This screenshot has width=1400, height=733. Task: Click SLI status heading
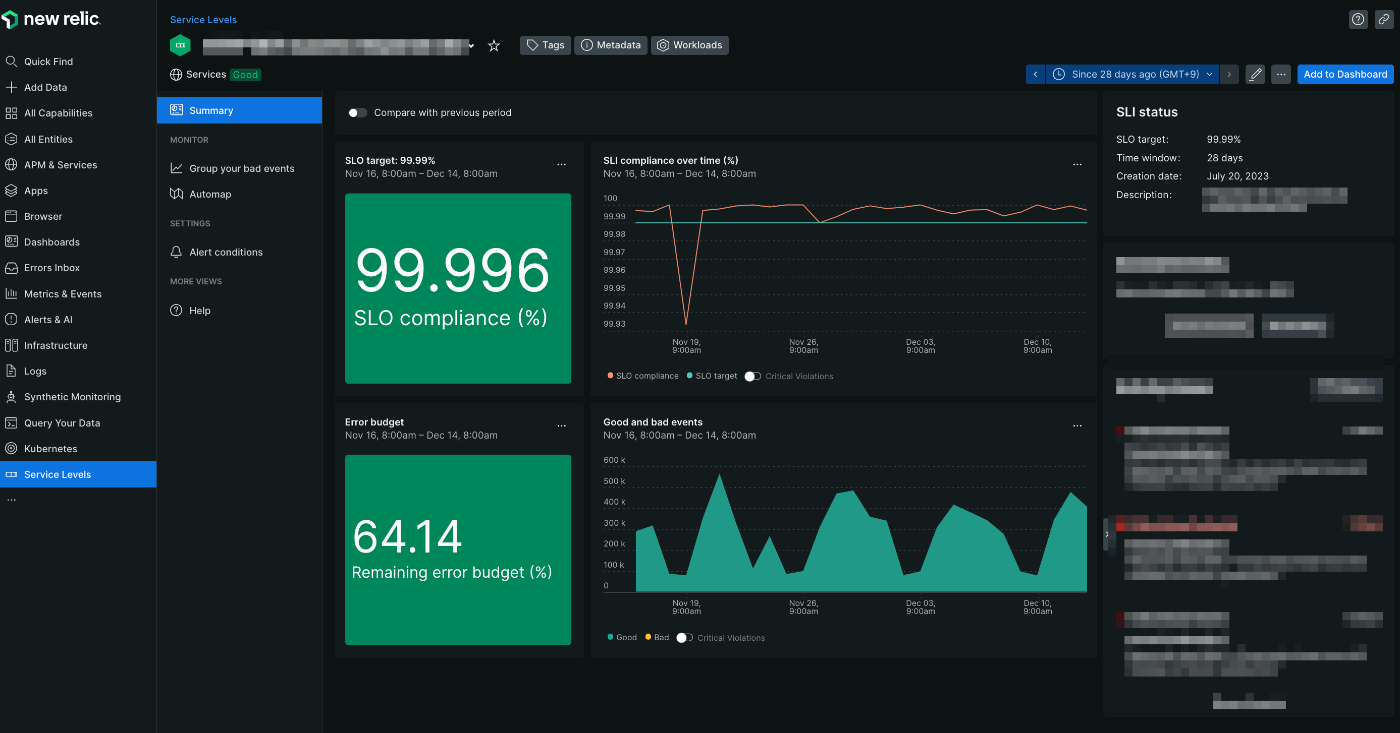1147,112
